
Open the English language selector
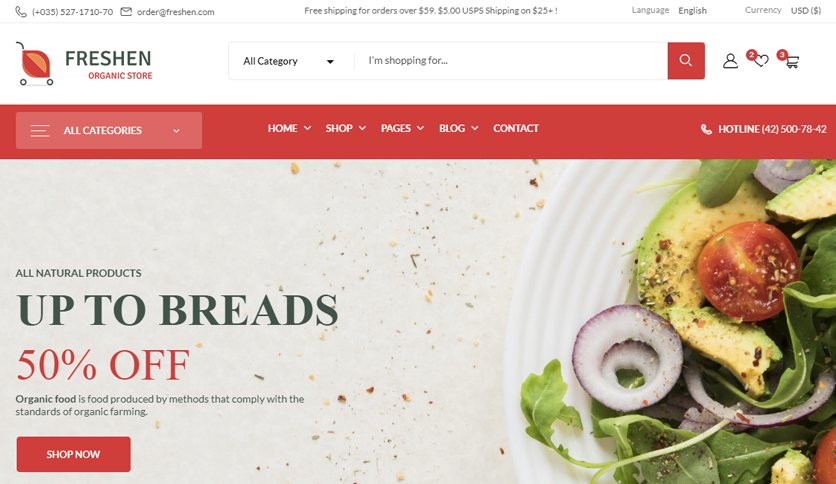pyautogui.click(x=692, y=11)
